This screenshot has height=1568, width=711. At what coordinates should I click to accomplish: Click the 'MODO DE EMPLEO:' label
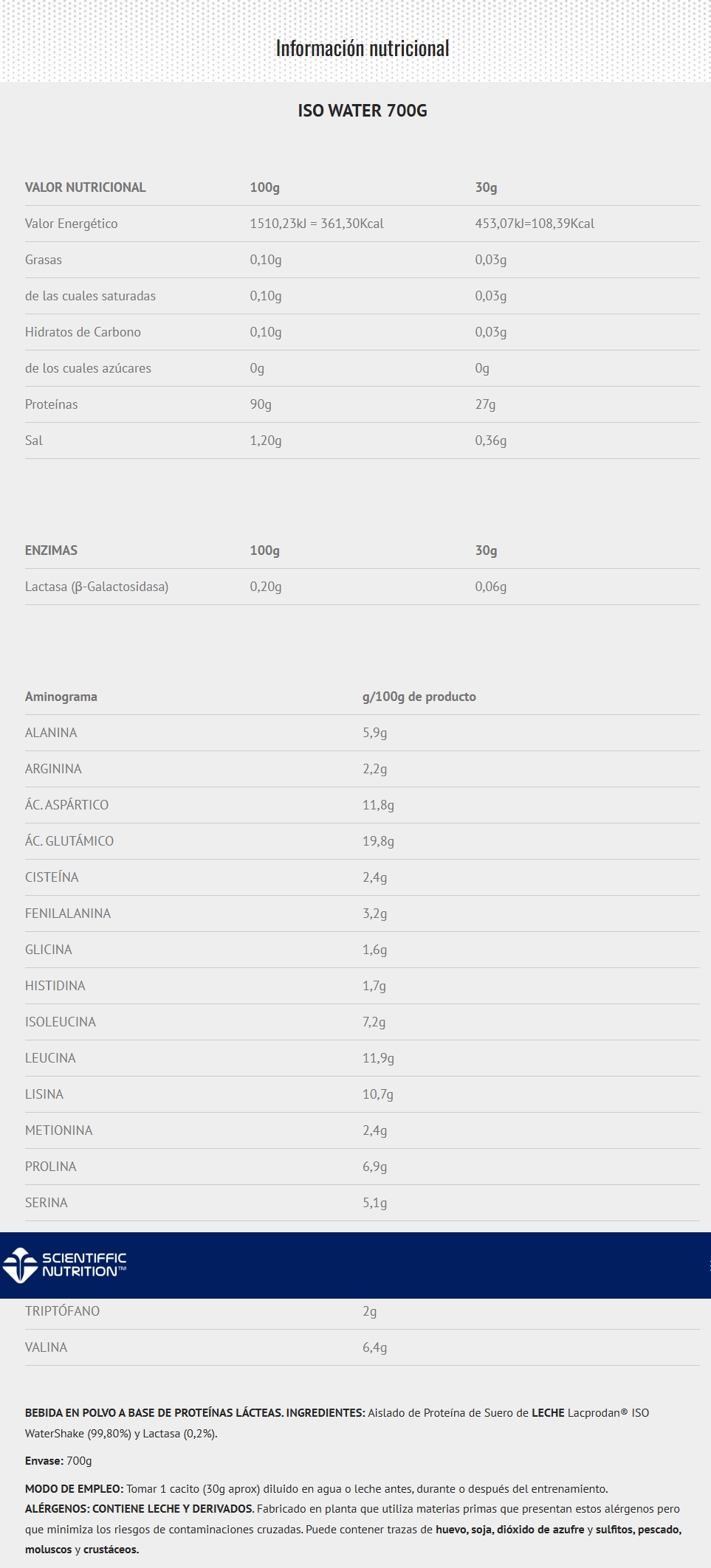click(x=74, y=1489)
